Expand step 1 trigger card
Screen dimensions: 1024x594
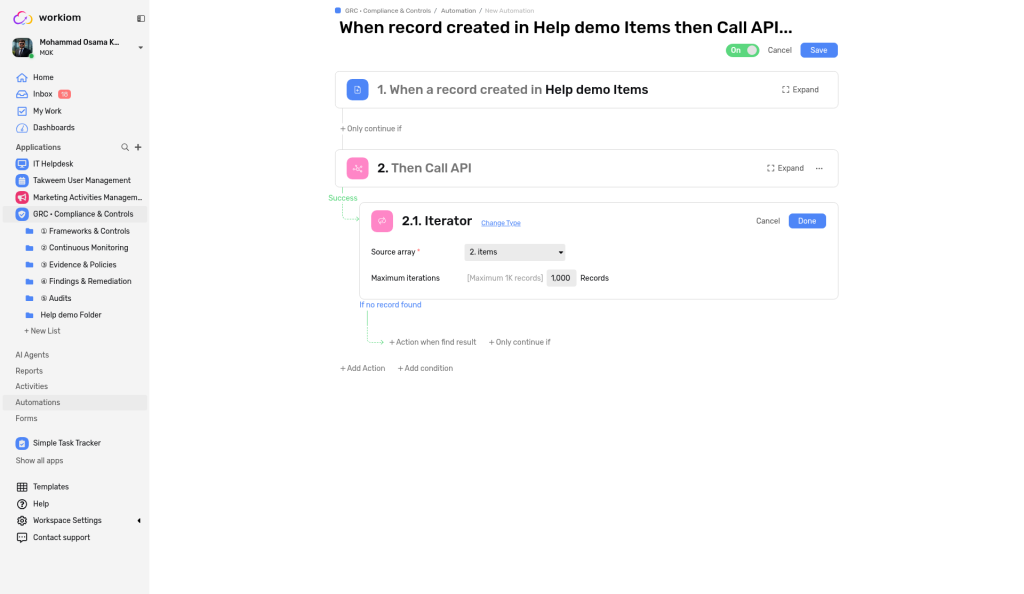pos(800,90)
